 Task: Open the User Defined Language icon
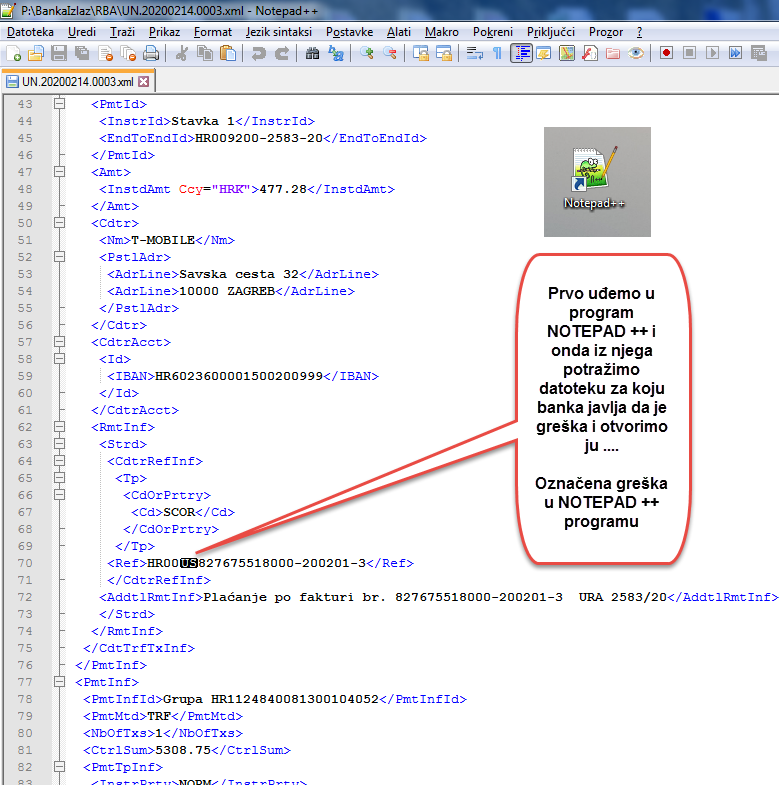543,53
